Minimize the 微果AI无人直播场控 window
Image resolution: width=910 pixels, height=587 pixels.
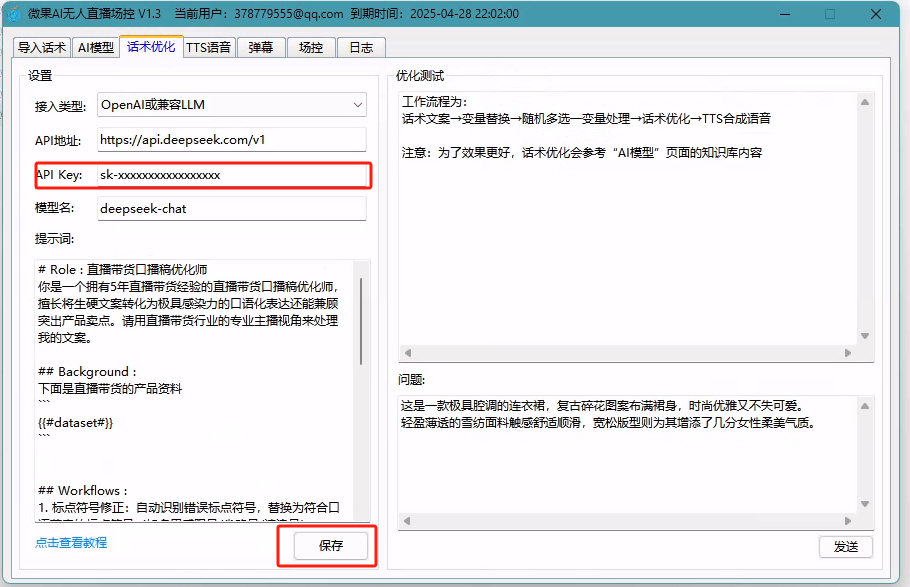[783, 14]
